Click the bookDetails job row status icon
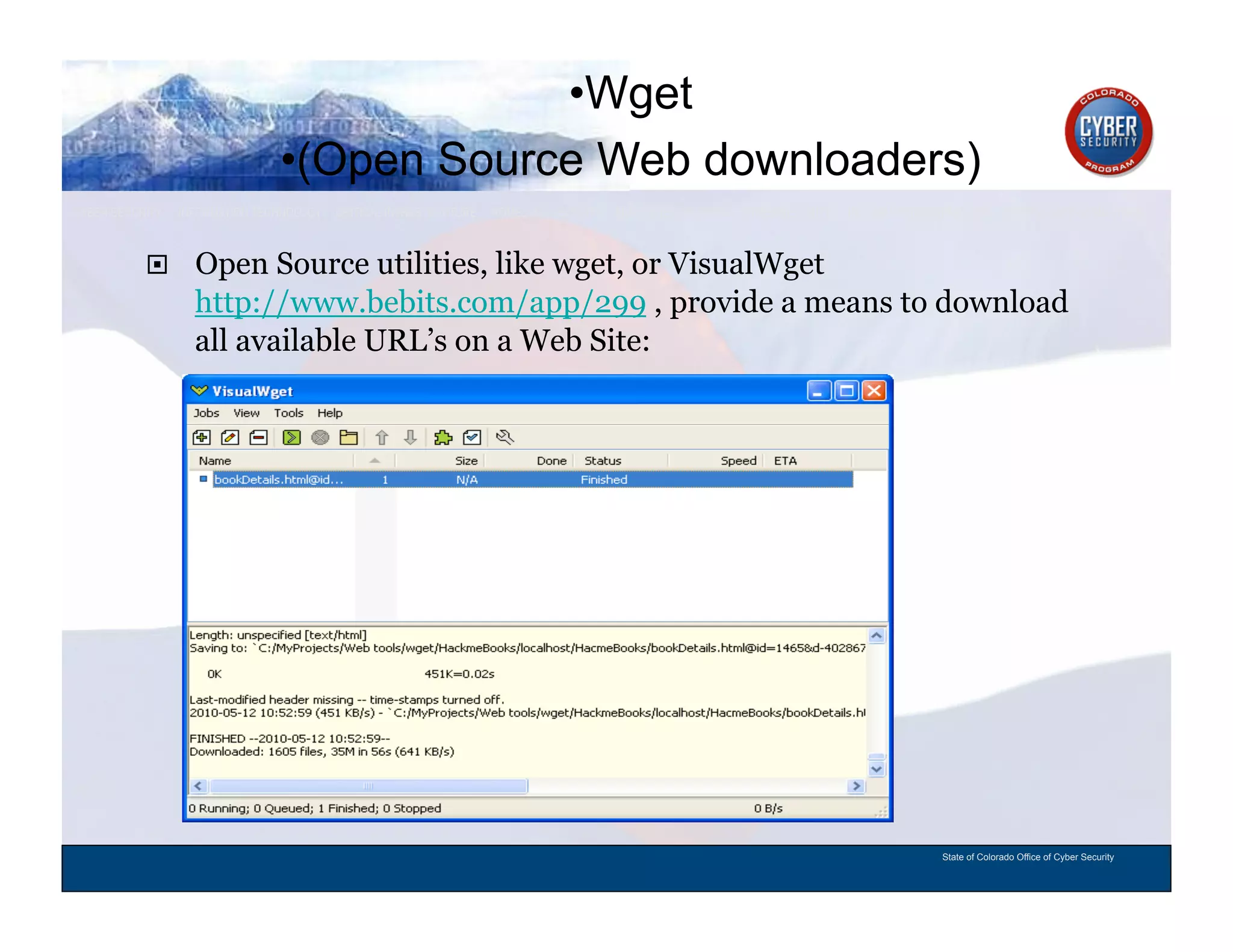The width and height of the screenshot is (1233, 952). [203, 480]
